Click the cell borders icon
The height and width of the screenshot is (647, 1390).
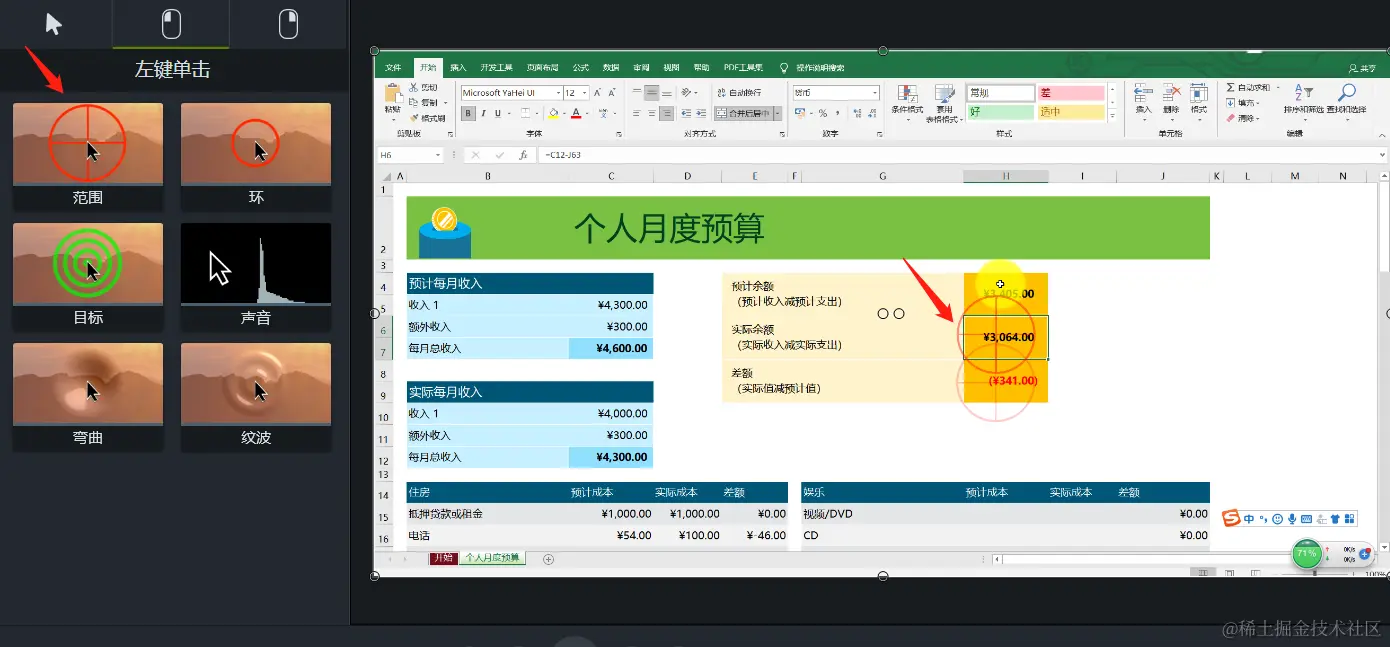coord(525,114)
